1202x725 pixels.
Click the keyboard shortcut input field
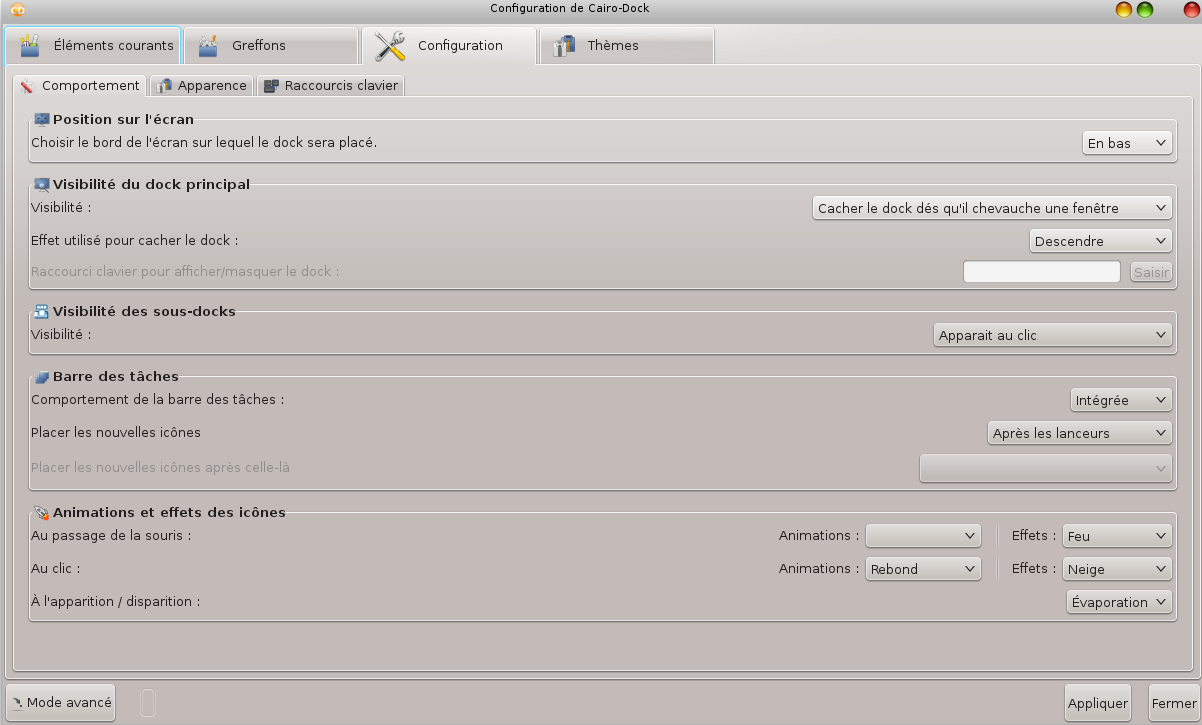(1041, 272)
